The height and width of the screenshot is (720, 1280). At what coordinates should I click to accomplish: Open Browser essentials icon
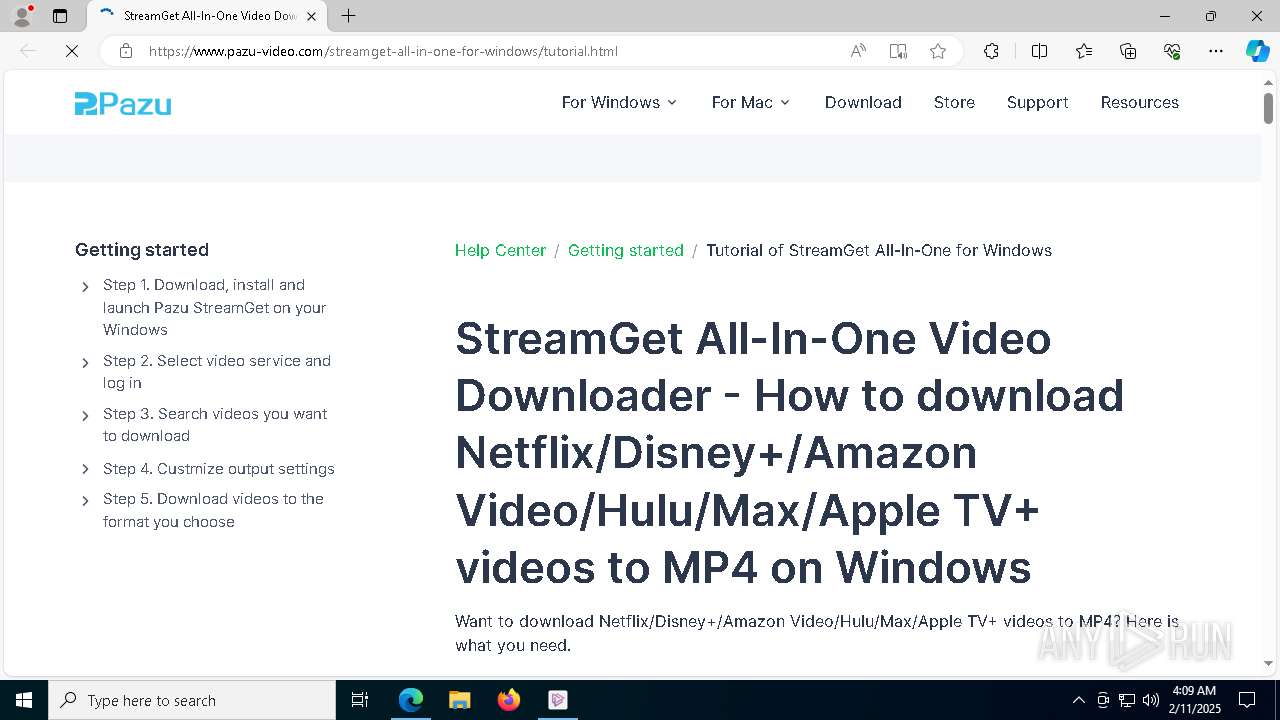tap(1172, 51)
